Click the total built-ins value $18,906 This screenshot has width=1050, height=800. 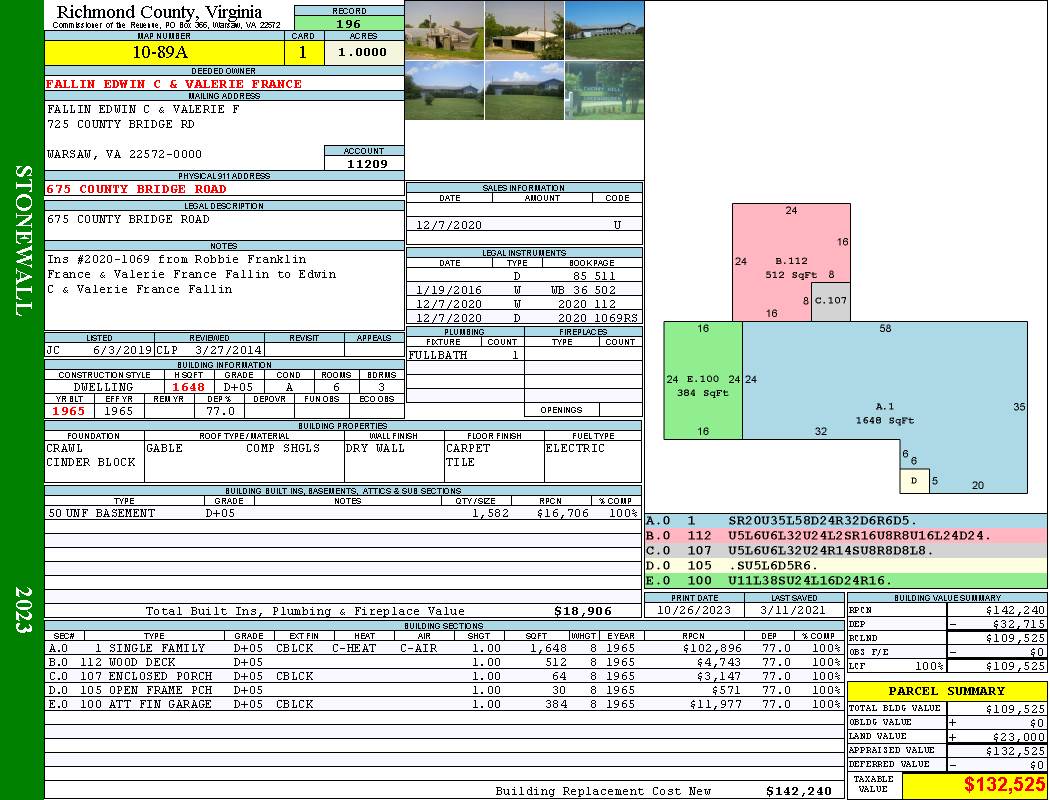(x=583, y=611)
